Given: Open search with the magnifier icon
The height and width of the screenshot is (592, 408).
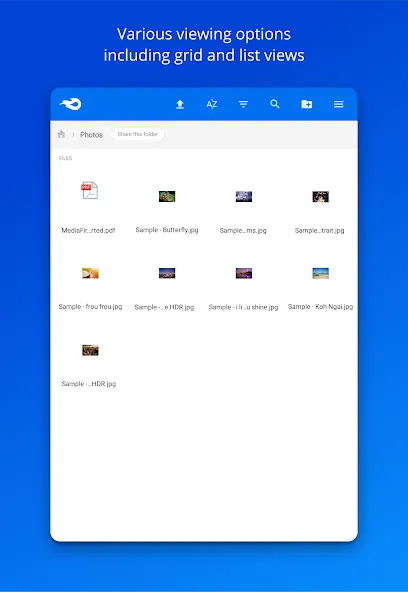Looking at the screenshot, I should [275, 104].
